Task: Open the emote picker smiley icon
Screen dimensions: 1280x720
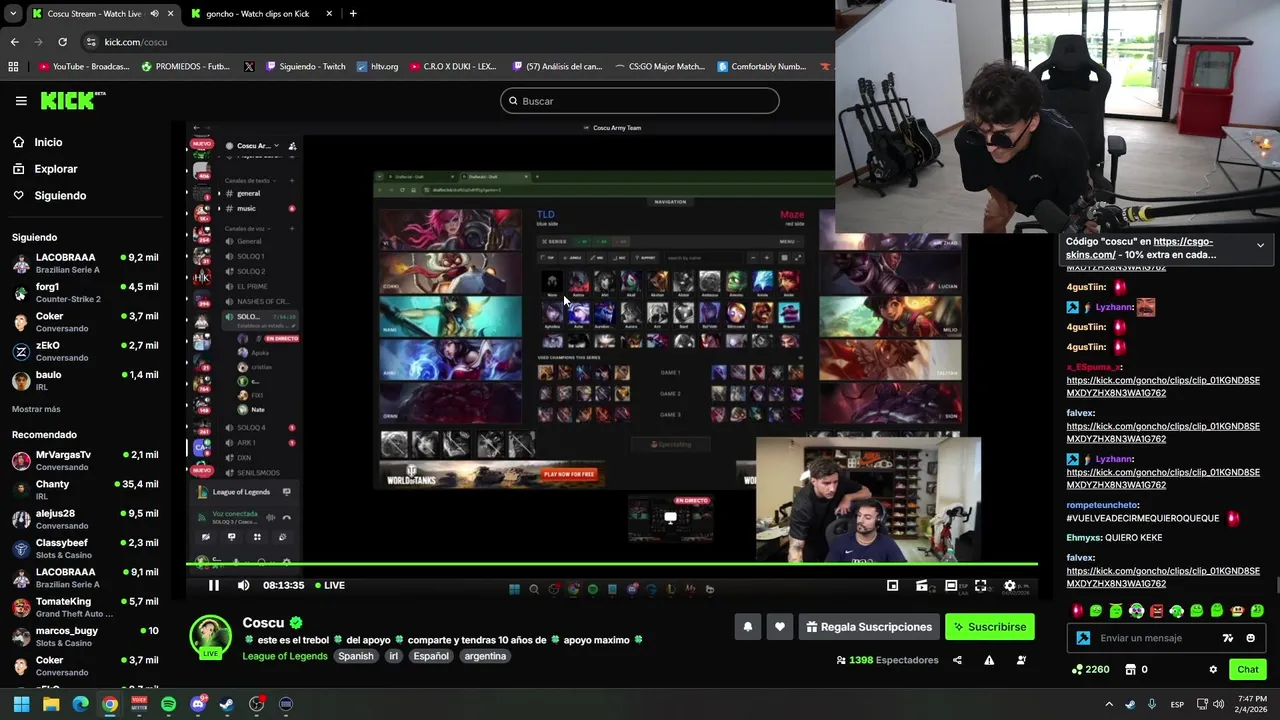Action: (x=1251, y=638)
